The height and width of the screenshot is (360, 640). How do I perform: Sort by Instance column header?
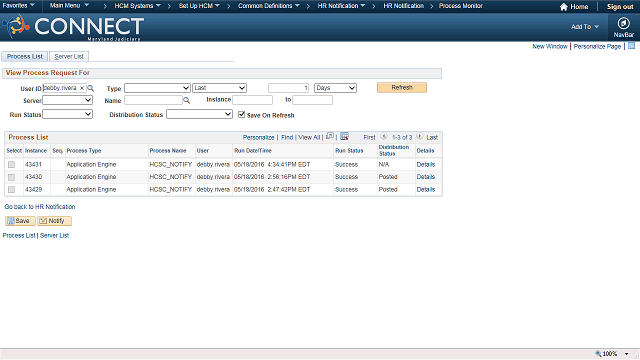coord(36,151)
